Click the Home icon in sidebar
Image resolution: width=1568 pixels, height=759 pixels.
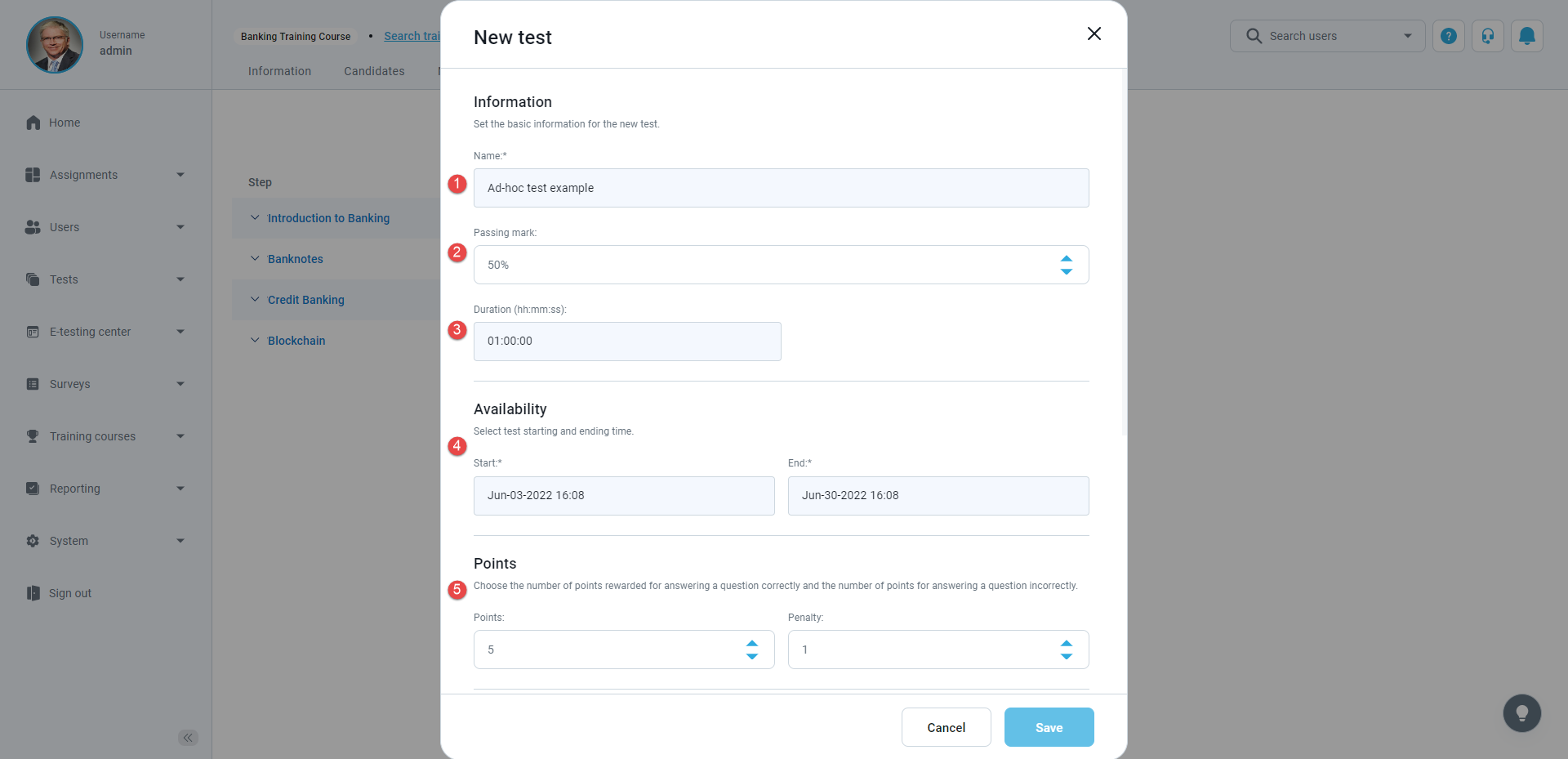[33, 123]
